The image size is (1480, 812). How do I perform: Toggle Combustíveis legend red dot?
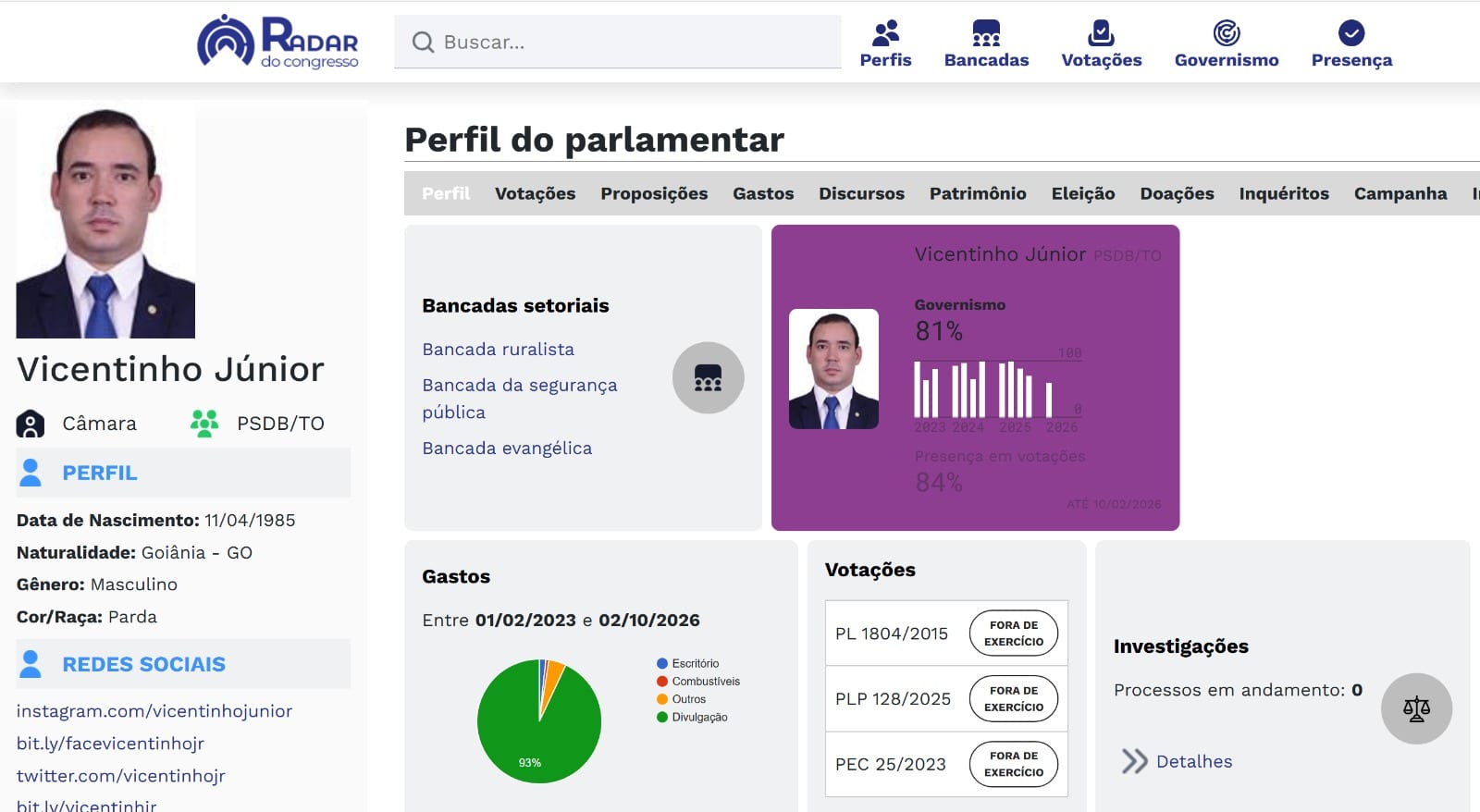pos(662,681)
